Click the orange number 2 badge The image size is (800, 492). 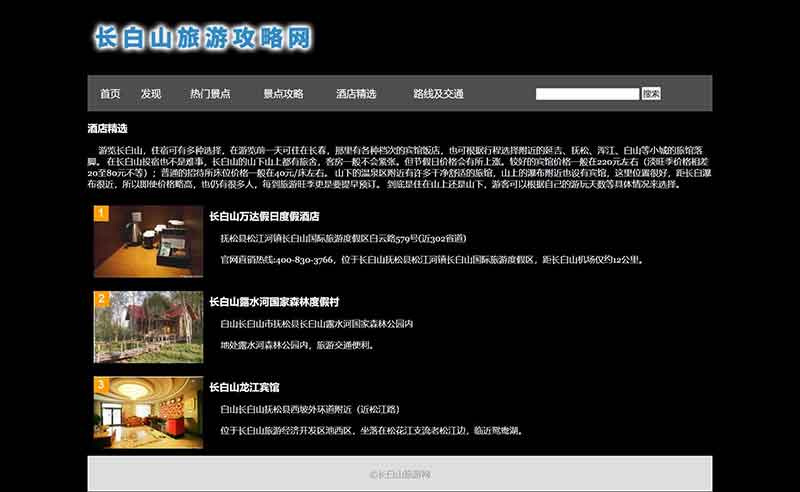pos(101,298)
